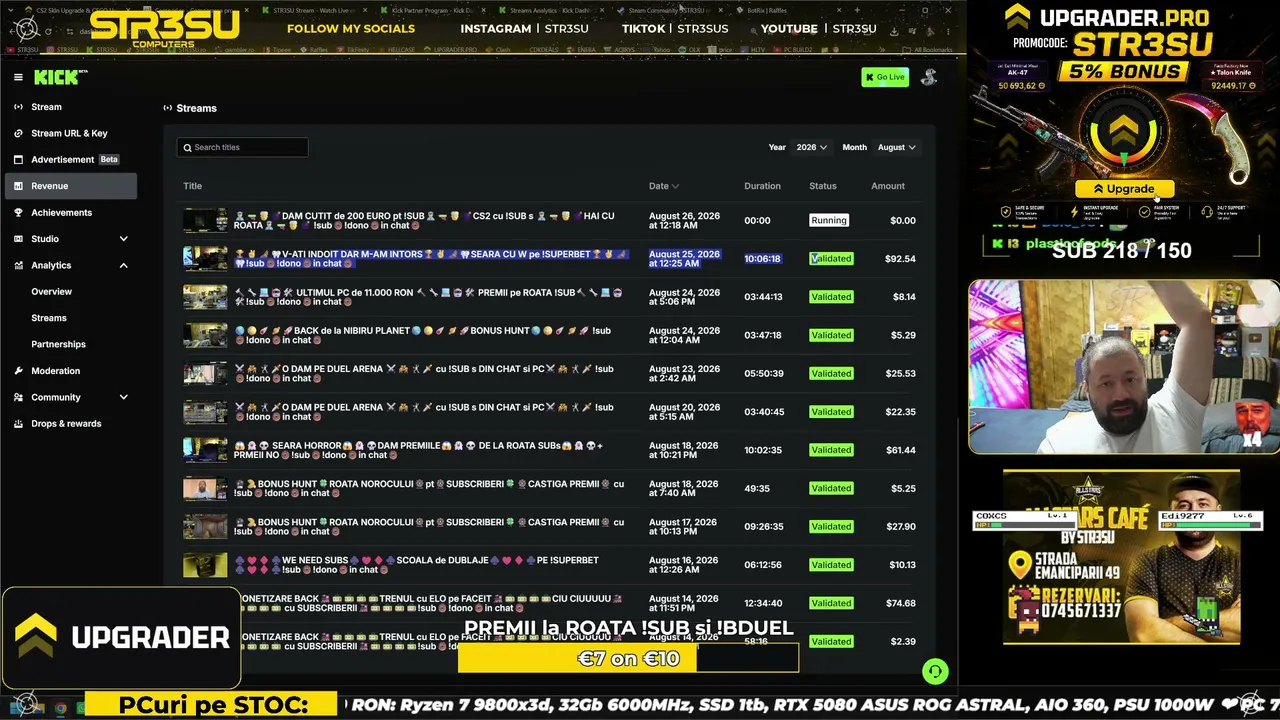
Task: Sort streams by Amount column header
Action: coord(887,186)
